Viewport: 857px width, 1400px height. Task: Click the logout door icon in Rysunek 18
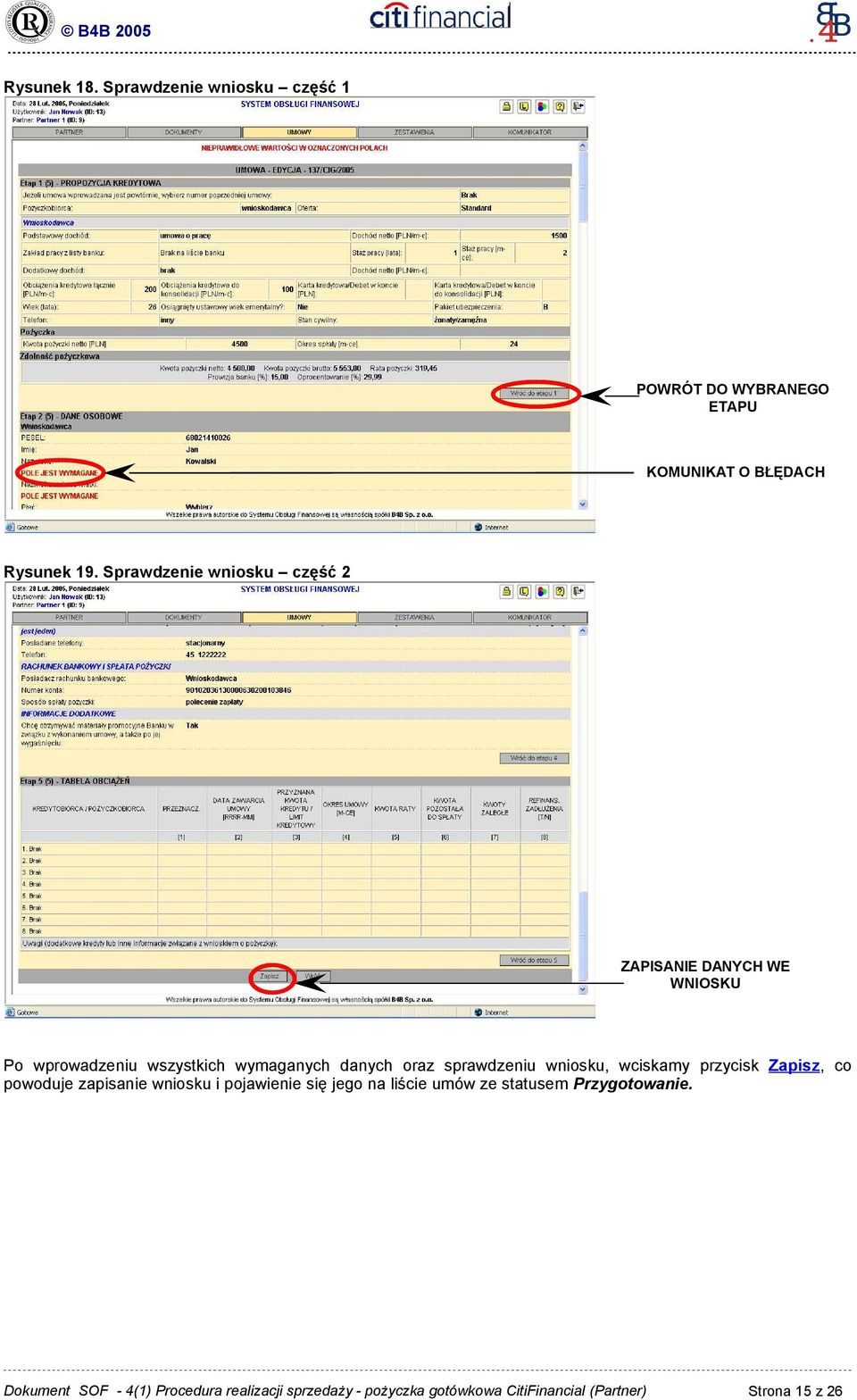578,106
